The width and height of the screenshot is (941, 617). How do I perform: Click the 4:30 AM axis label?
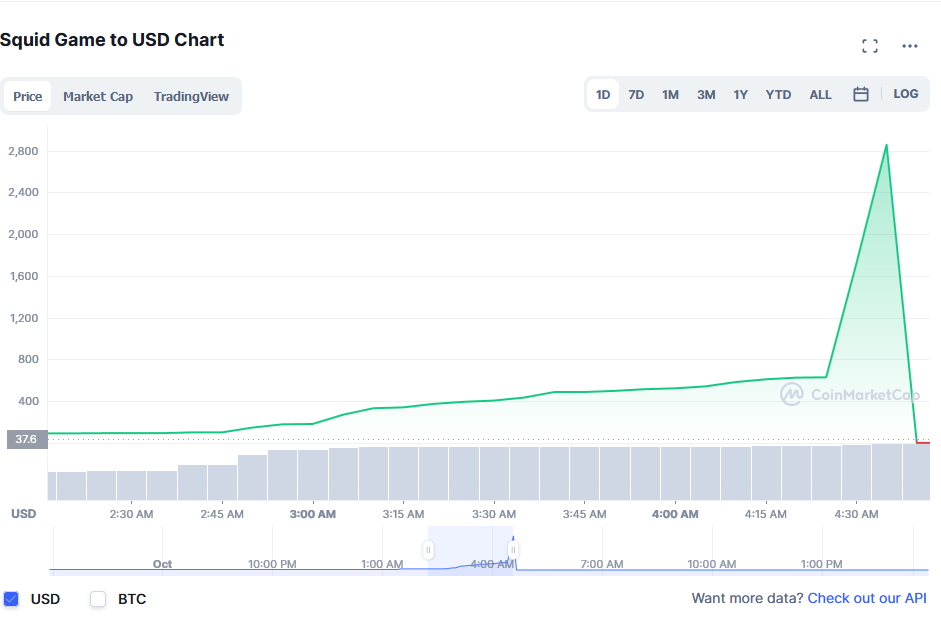[856, 514]
